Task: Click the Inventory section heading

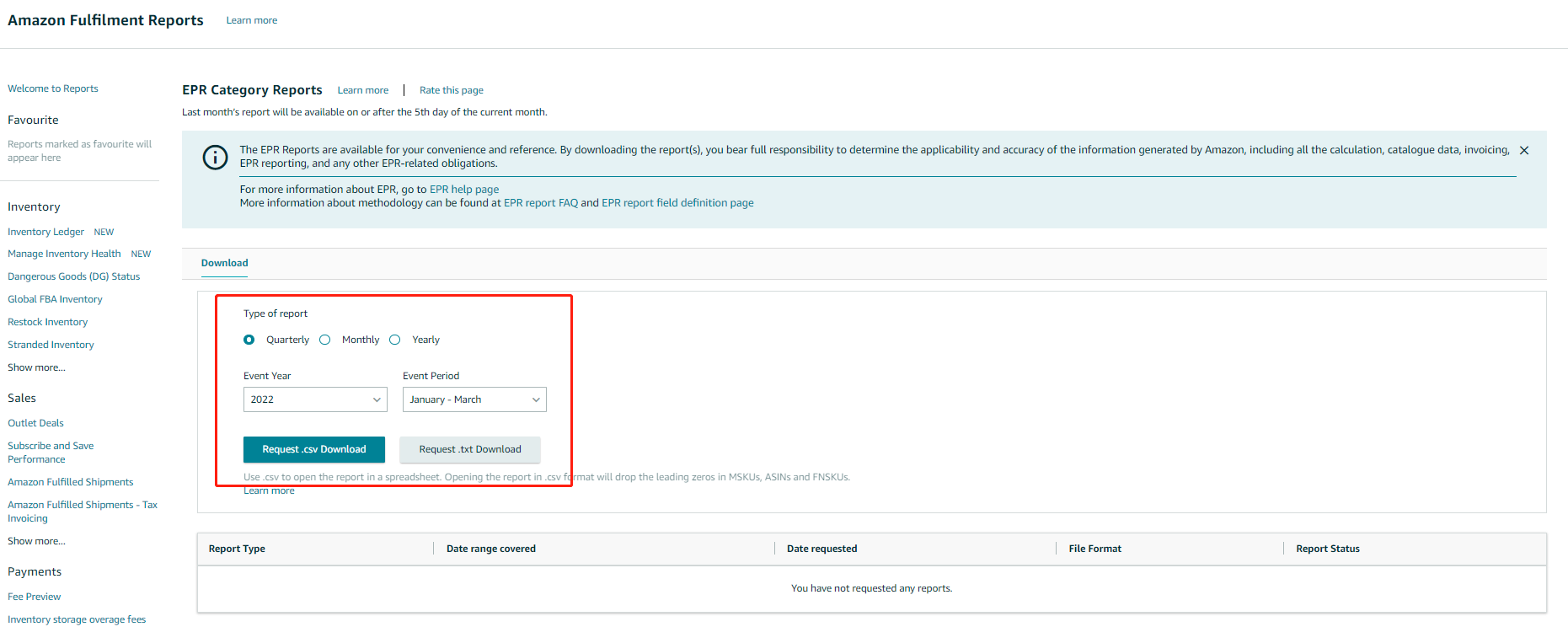Action: coord(34,206)
